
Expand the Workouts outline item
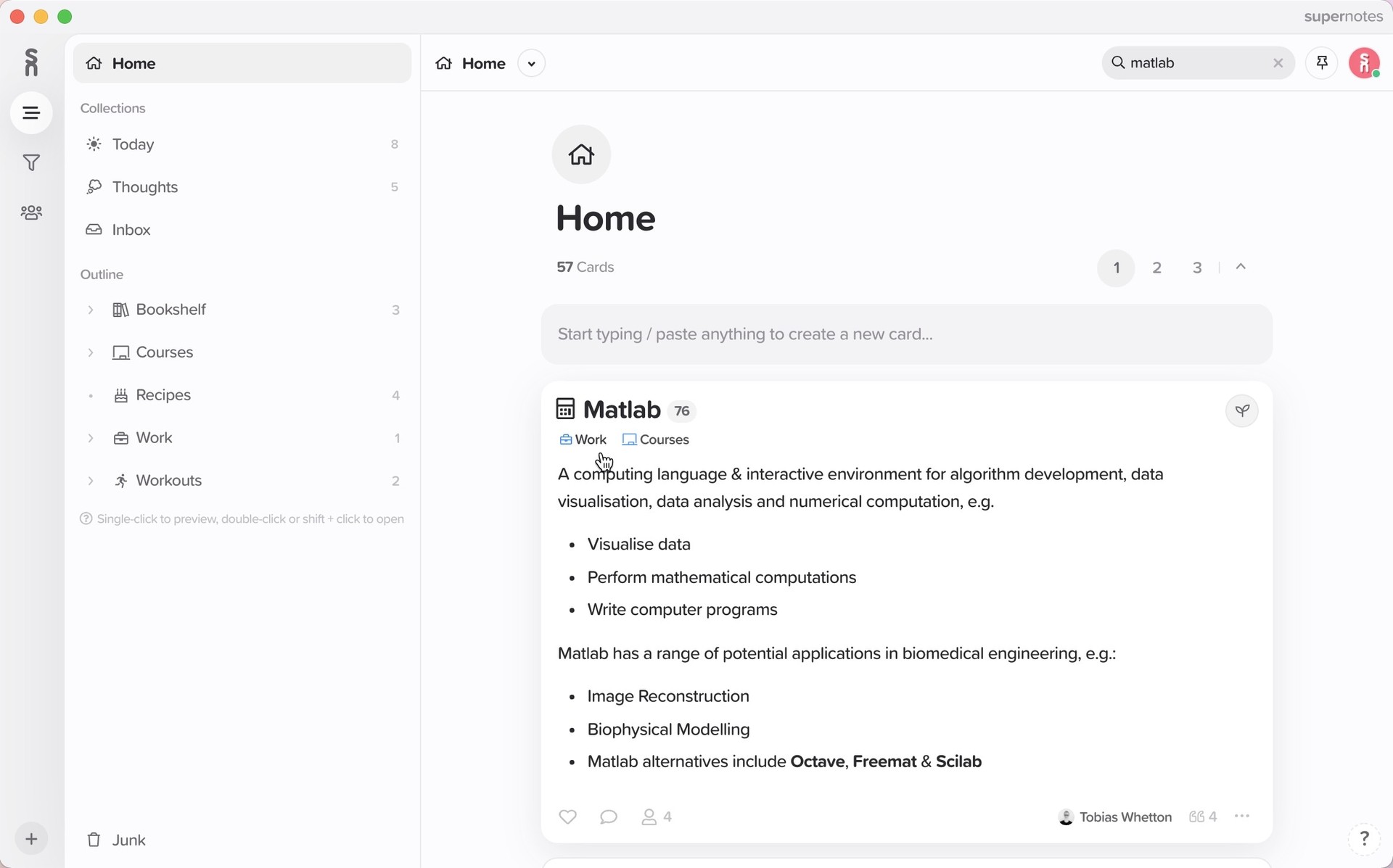tap(91, 481)
